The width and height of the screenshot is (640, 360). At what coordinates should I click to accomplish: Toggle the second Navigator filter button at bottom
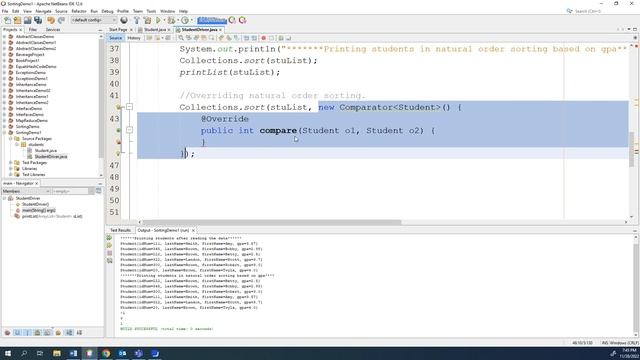click(x=17, y=333)
